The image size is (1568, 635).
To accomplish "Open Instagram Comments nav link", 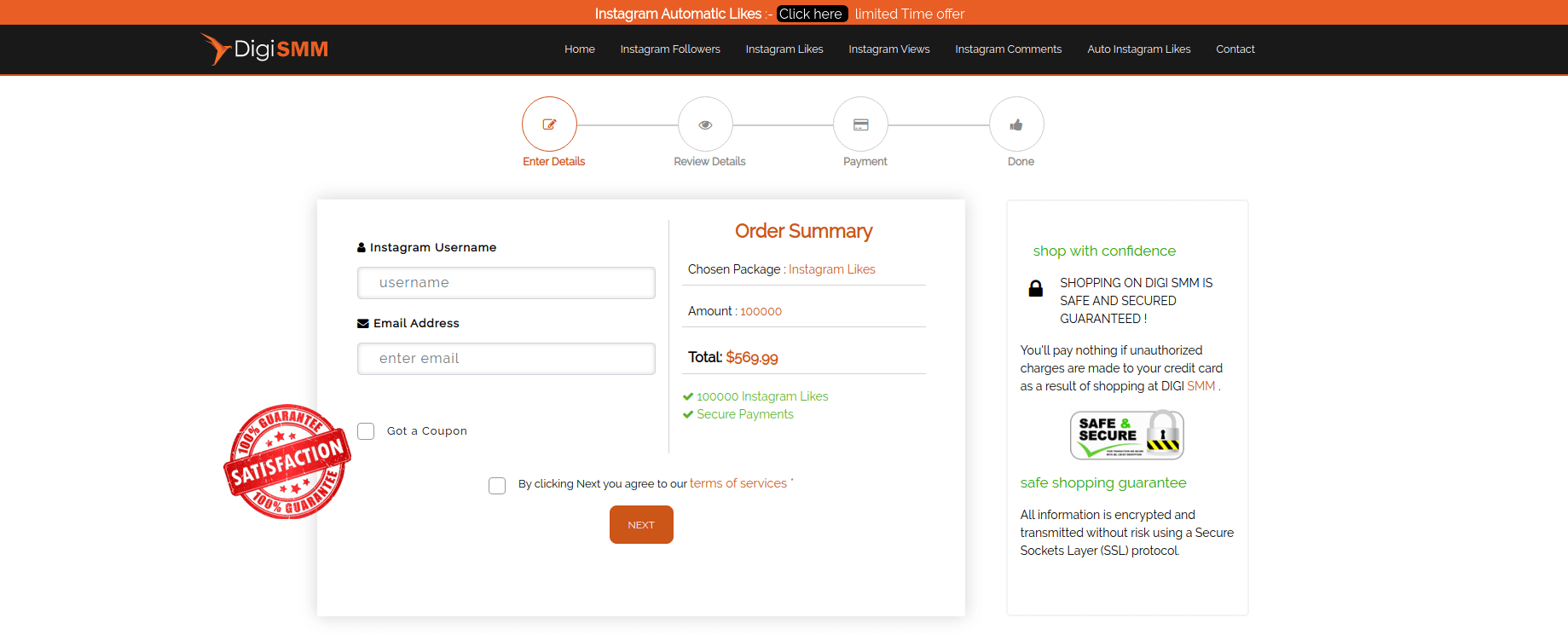I will pos(1009,49).
